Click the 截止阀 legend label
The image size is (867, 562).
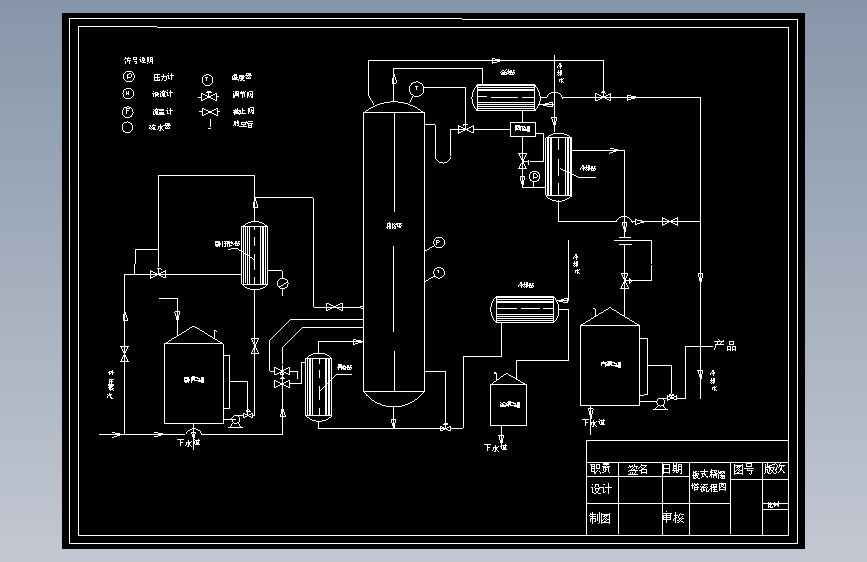244,111
